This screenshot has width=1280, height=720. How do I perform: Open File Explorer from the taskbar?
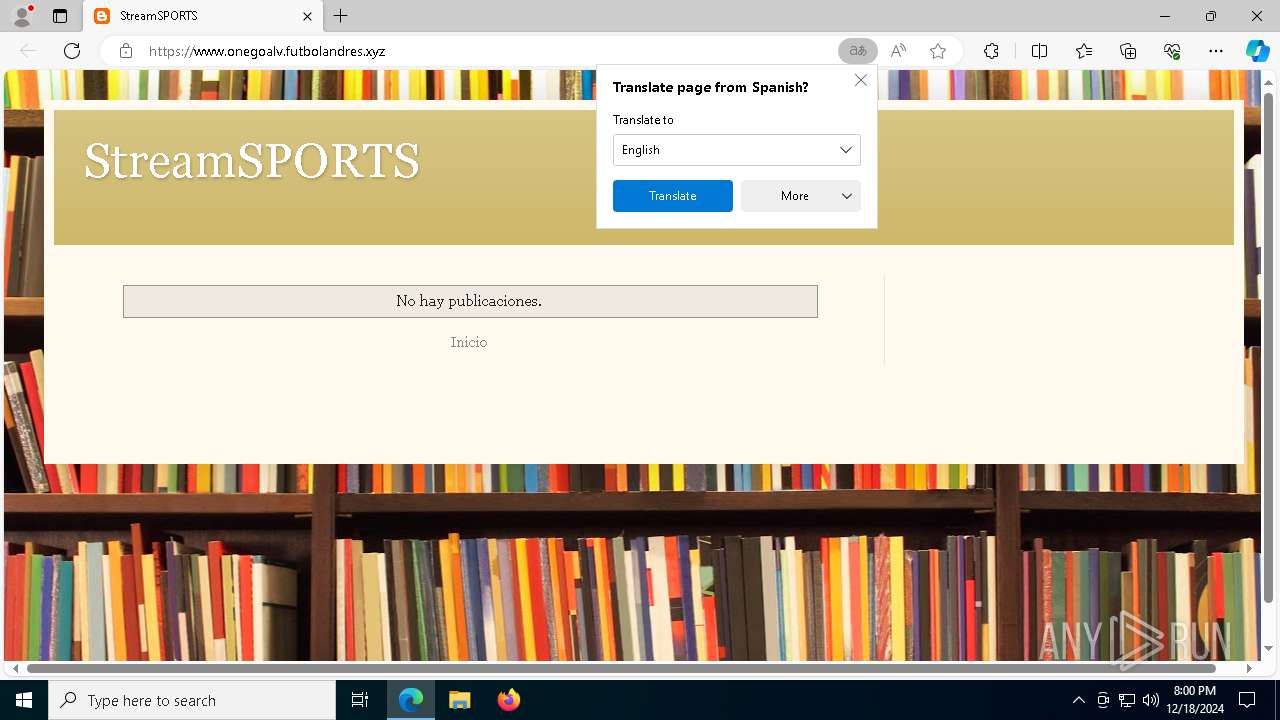coord(460,700)
